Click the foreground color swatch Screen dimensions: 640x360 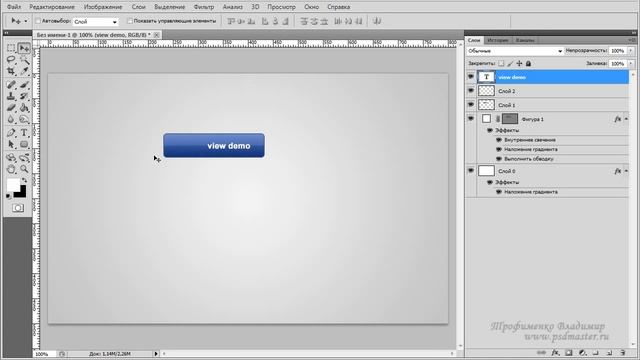click(x=13, y=184)
